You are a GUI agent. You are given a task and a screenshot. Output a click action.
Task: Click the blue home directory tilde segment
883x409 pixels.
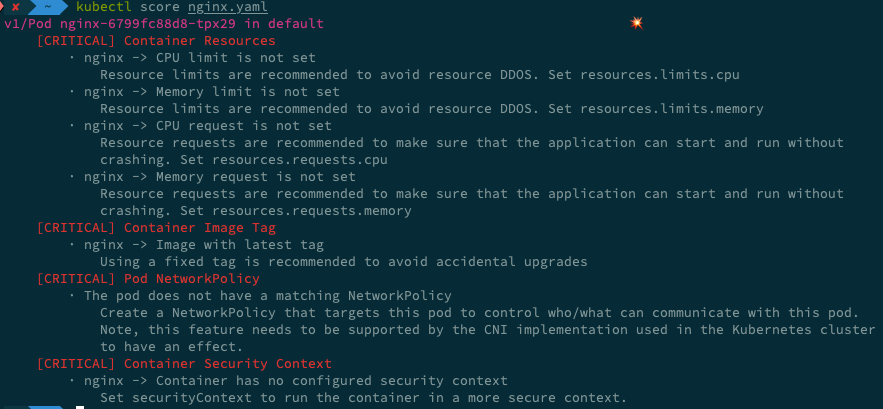46,6
